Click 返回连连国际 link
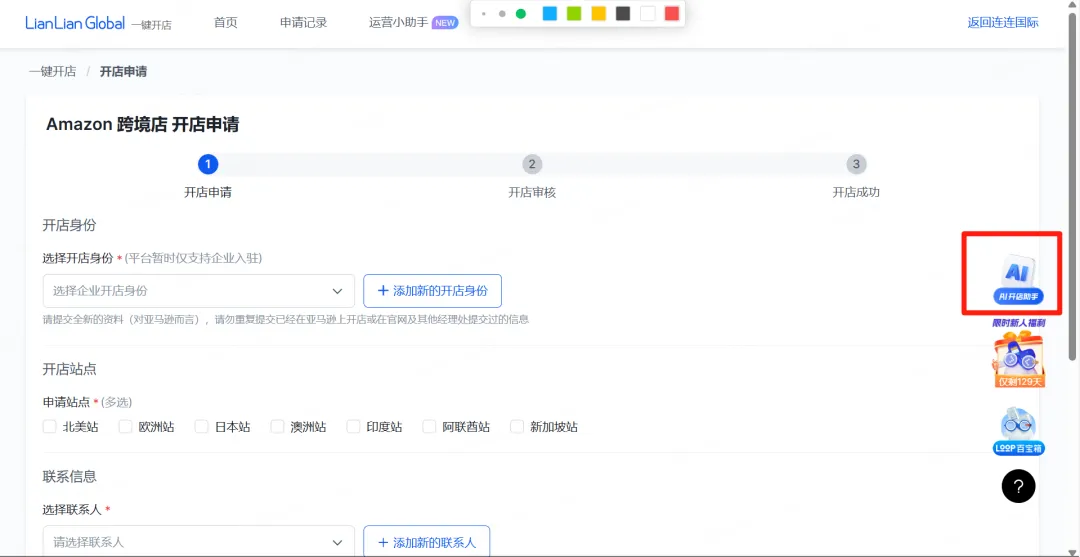The height and width of the screenshot is (557, 1080). [1003, 22]
